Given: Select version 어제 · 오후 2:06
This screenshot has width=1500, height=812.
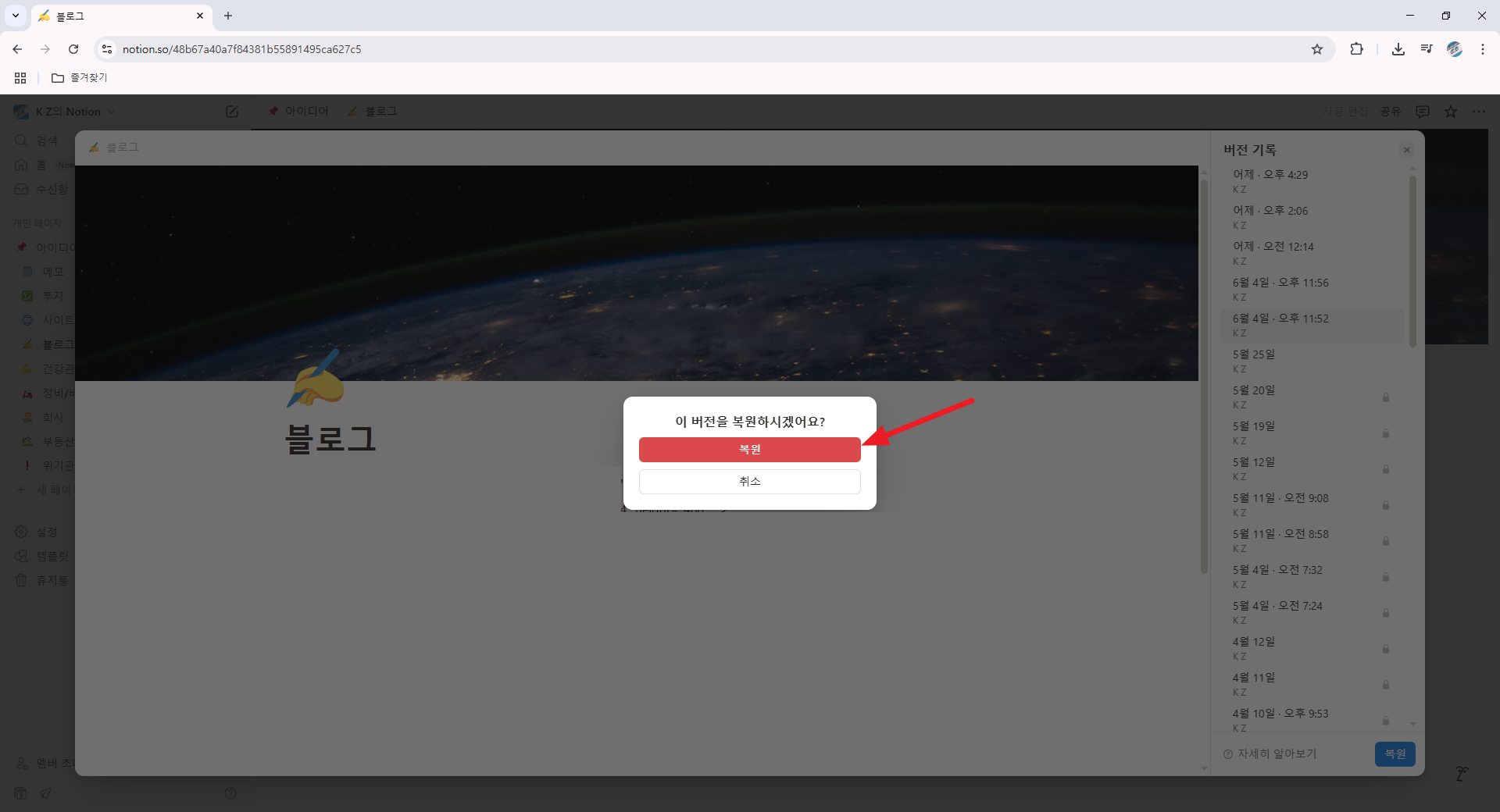Looking at the screenshot, I should (x=1312, y=217).
